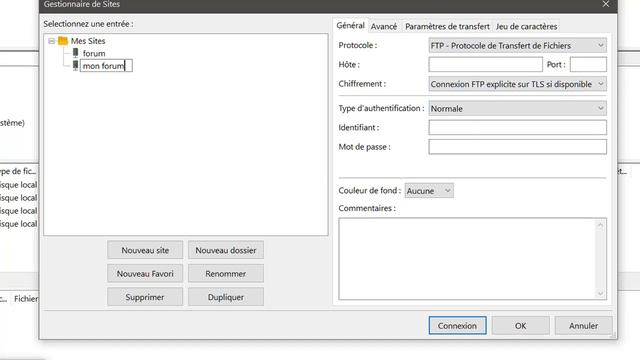Open the Type d'authentification dropdown
The image size is (640, 360).
coord(517,109)
